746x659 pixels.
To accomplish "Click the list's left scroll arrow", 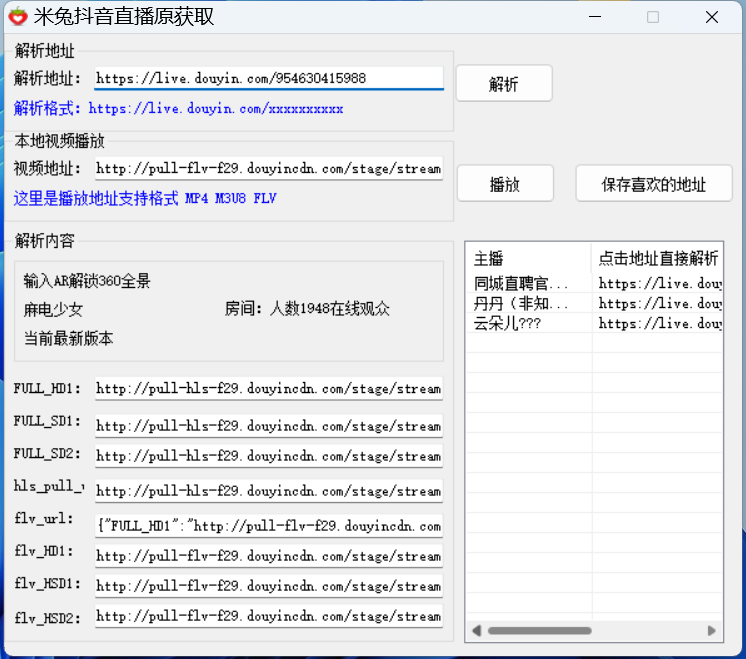I will point(476,630).
